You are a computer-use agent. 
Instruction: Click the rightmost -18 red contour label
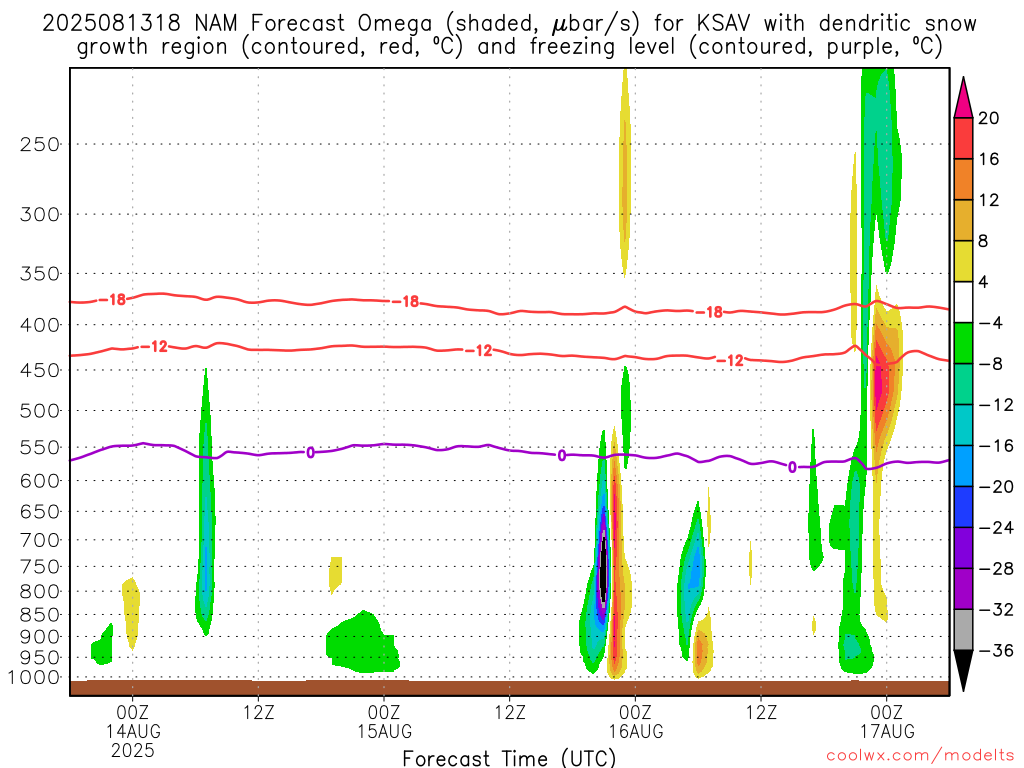pos(709,312)
